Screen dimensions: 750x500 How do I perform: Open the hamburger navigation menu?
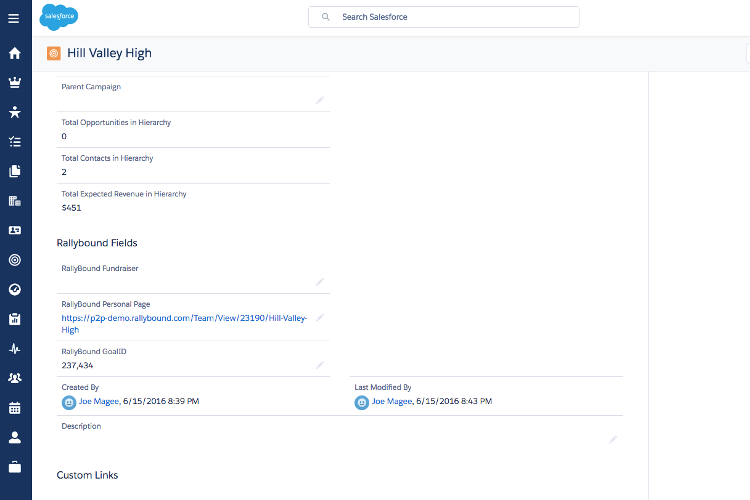[x=14, y=18]
